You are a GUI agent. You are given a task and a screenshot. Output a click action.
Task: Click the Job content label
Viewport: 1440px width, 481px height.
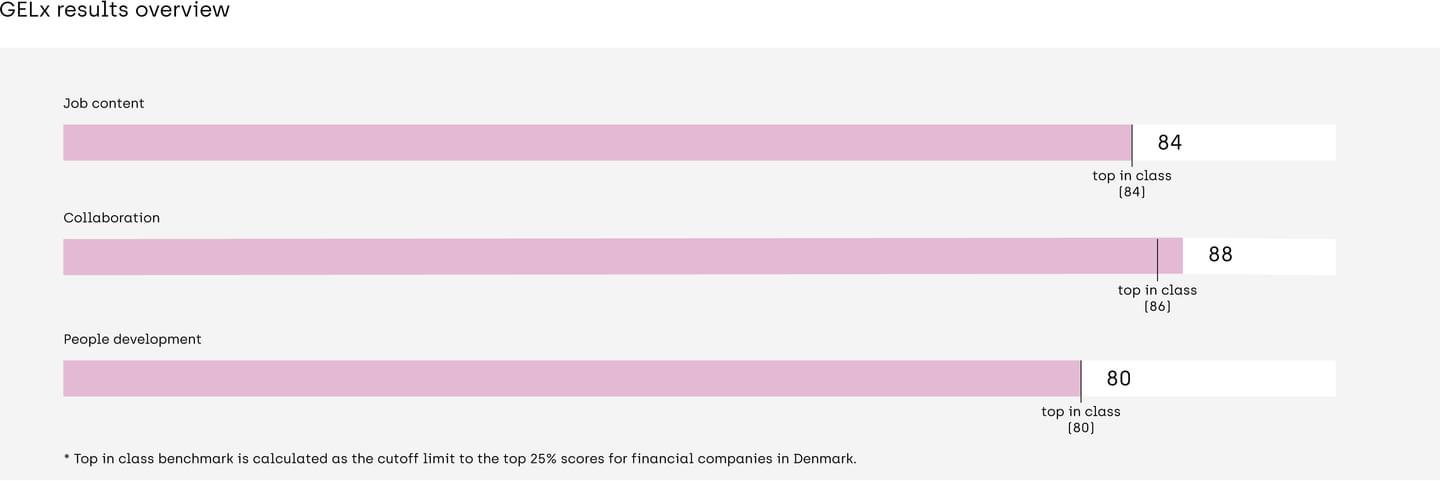(x=104, y=103)
